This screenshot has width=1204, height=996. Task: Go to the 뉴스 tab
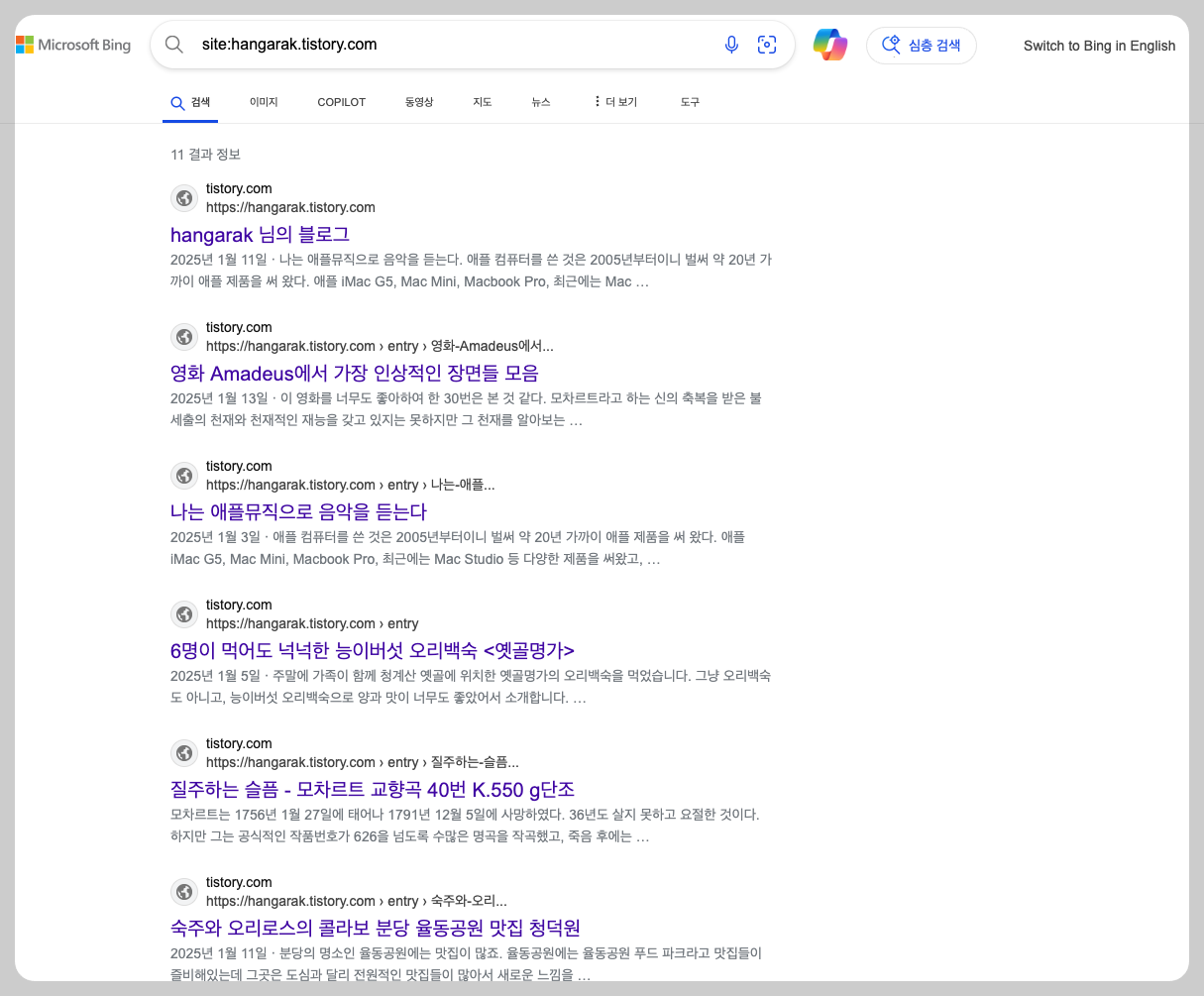(x=541, y=102)
